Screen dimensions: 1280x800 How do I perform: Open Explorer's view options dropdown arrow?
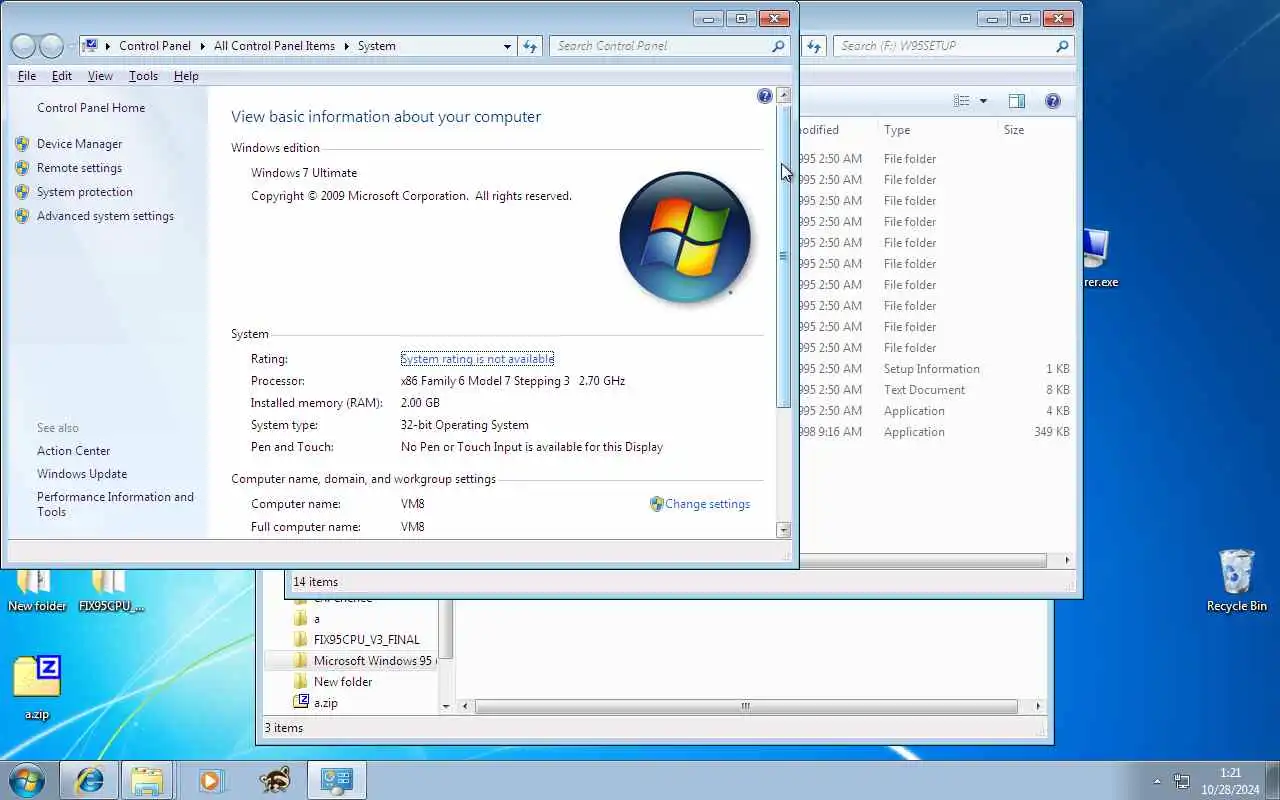(x=983, y=101)
